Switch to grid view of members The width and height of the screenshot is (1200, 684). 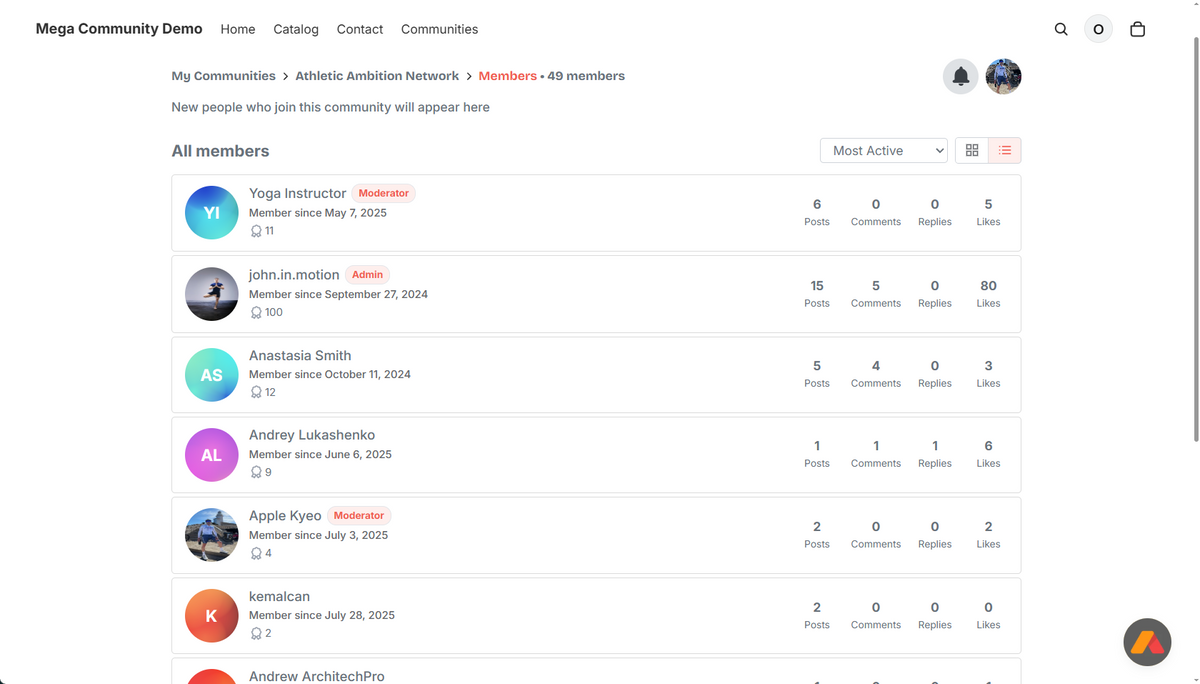(972, 150)
